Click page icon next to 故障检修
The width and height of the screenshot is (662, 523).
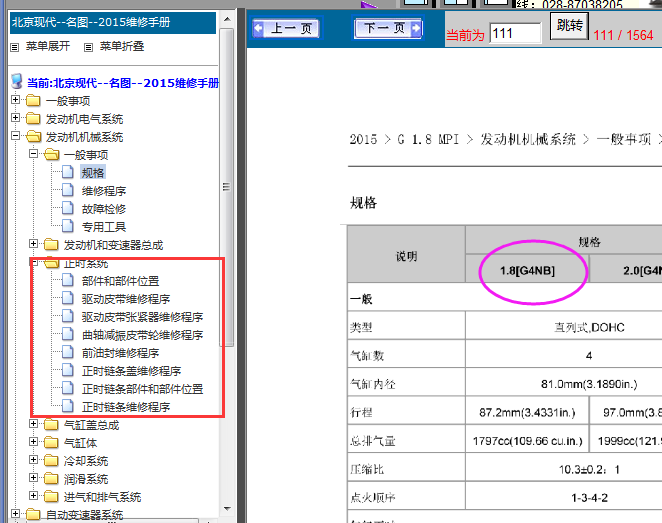(68, 208)
